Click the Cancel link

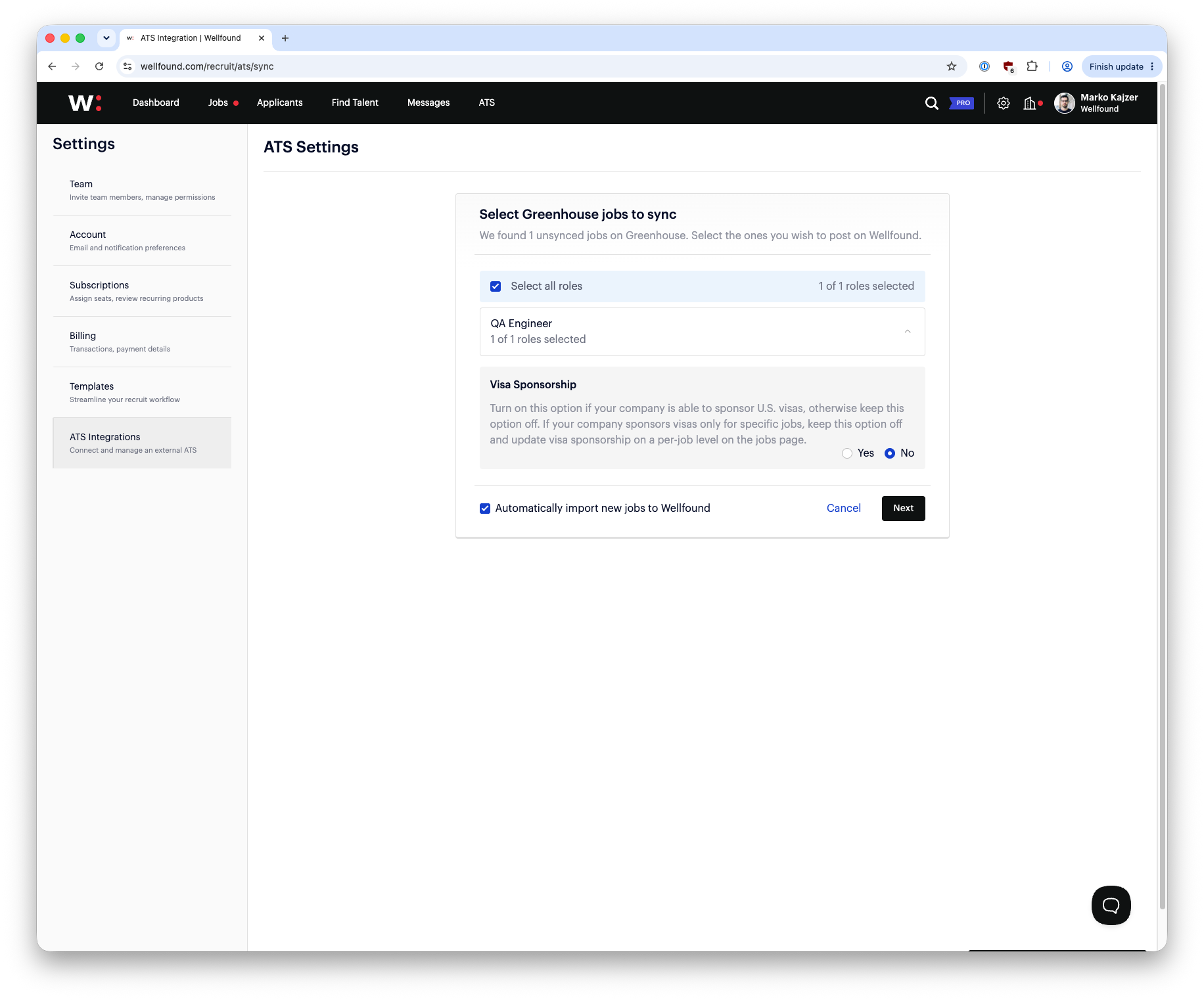click(x=843, y=508)
